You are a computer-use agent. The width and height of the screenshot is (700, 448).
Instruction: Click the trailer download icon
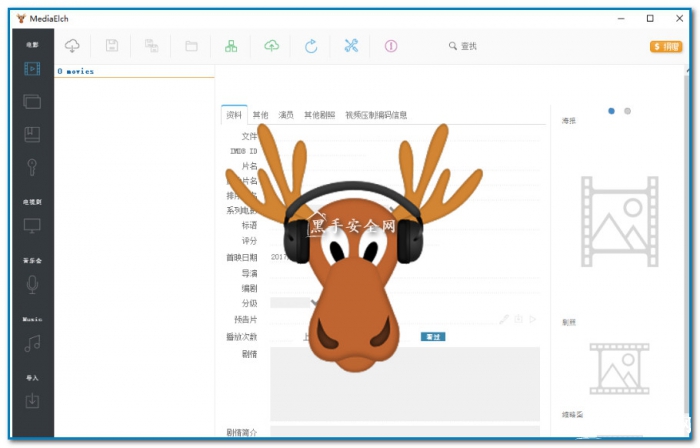click(519, 319)
